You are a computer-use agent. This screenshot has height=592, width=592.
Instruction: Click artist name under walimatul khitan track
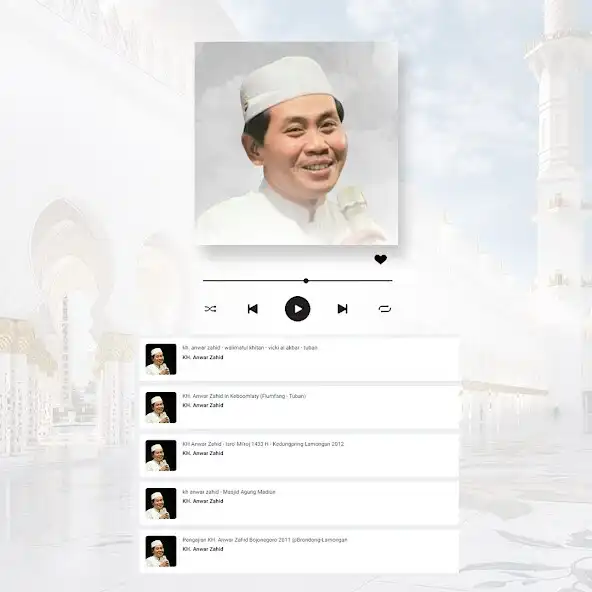[x=203, y=357]
